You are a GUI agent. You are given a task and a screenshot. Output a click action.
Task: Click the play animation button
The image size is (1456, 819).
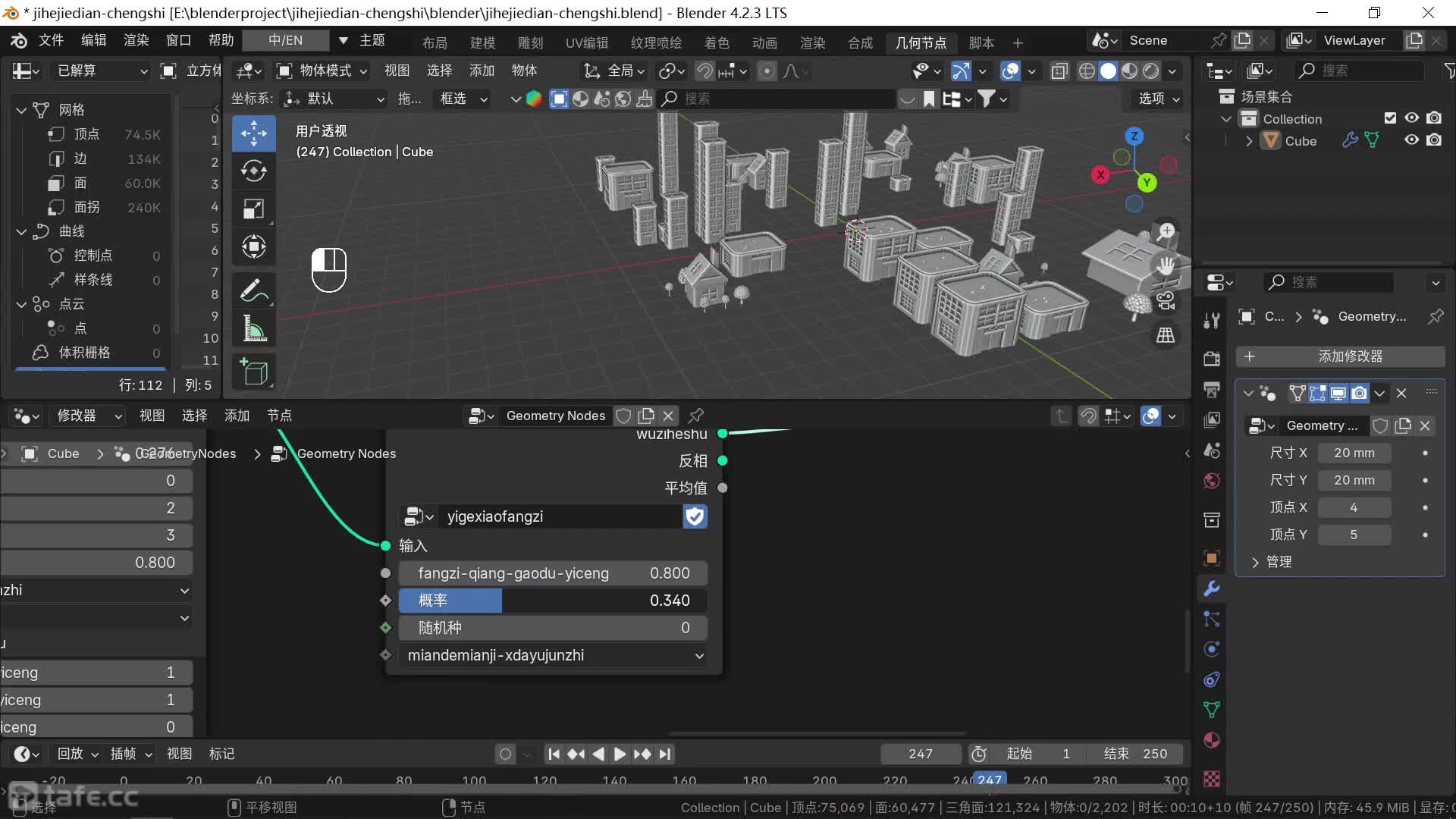tap(620, 754)
